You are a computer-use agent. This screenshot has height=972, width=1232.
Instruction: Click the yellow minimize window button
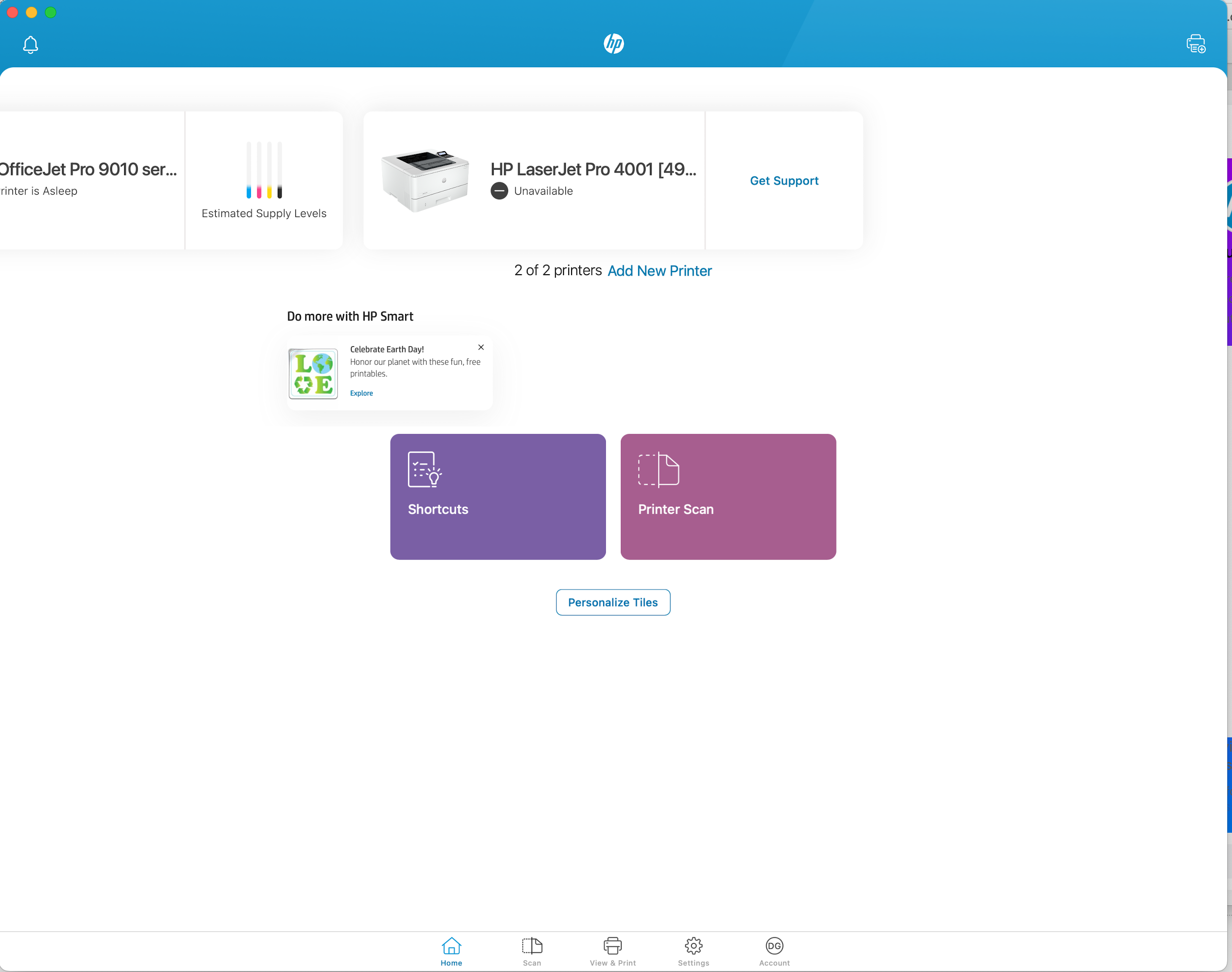pos(31,12)
